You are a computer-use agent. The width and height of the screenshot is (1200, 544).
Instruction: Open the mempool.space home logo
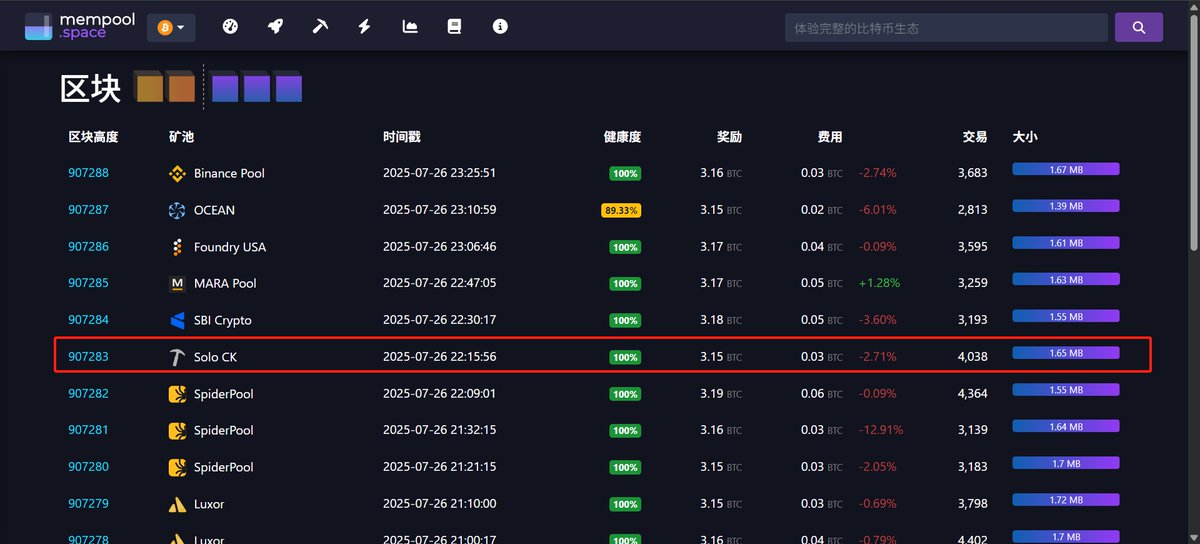(x=78, y=27)
